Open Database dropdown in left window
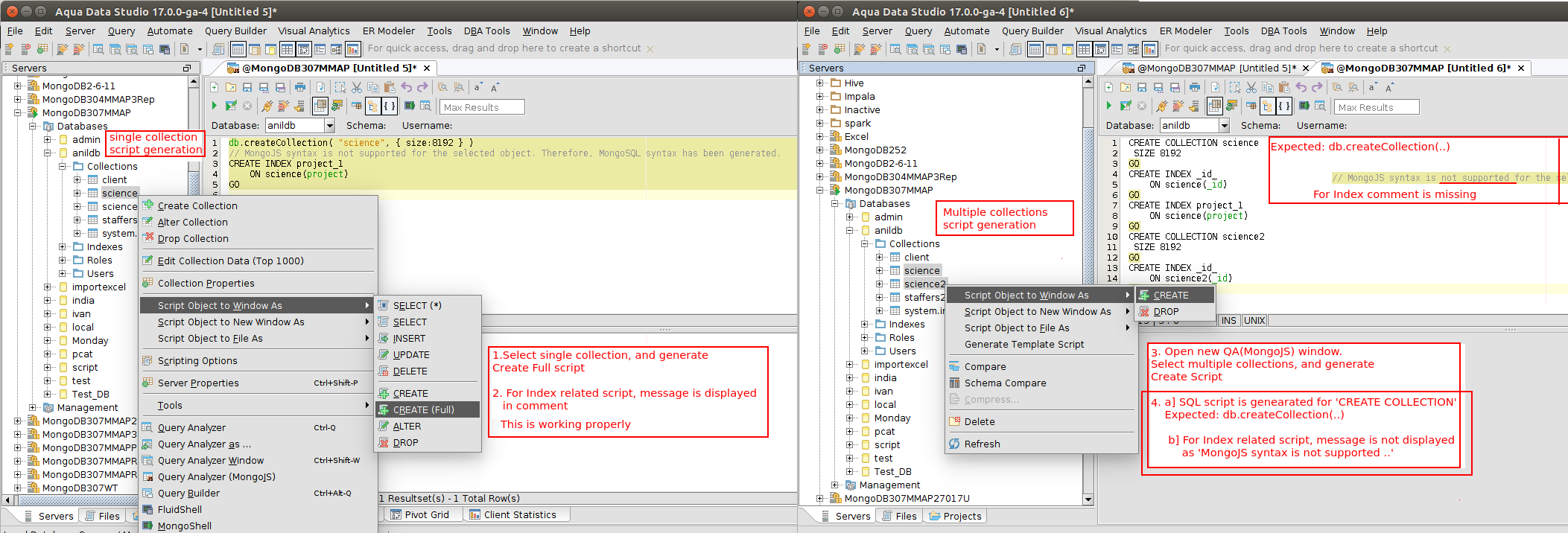Viewport: 1568px width, 533px height. click(x=329, y=126)
